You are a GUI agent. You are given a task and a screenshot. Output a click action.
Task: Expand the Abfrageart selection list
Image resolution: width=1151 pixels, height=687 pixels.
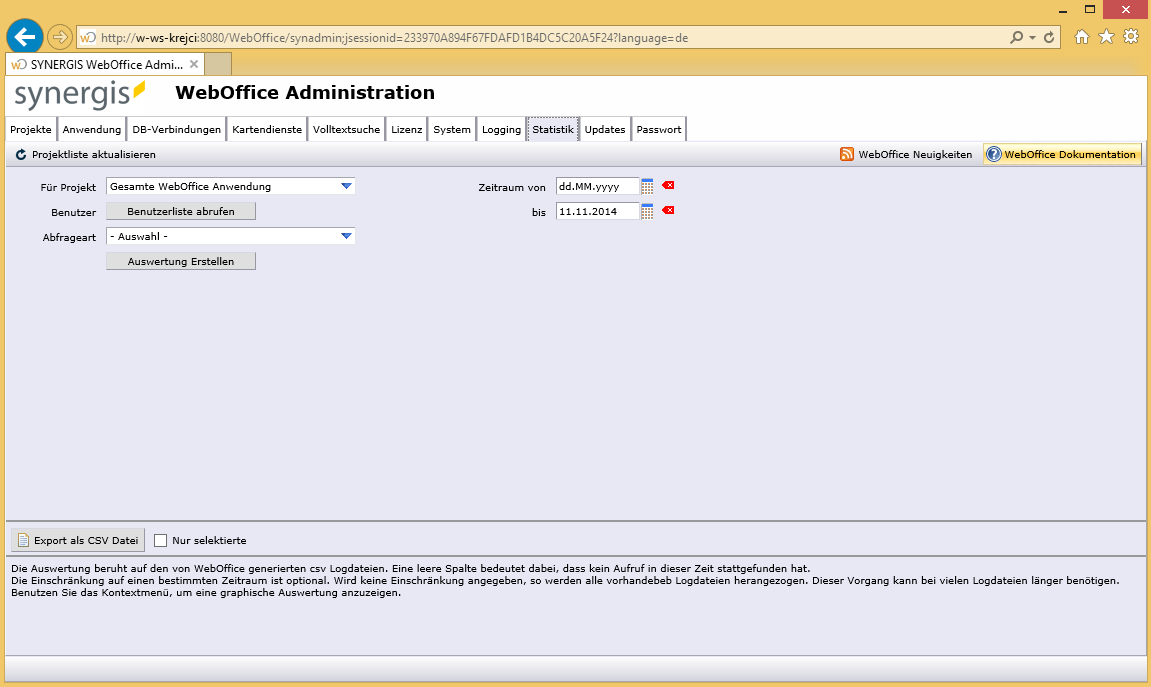[348, 236]
